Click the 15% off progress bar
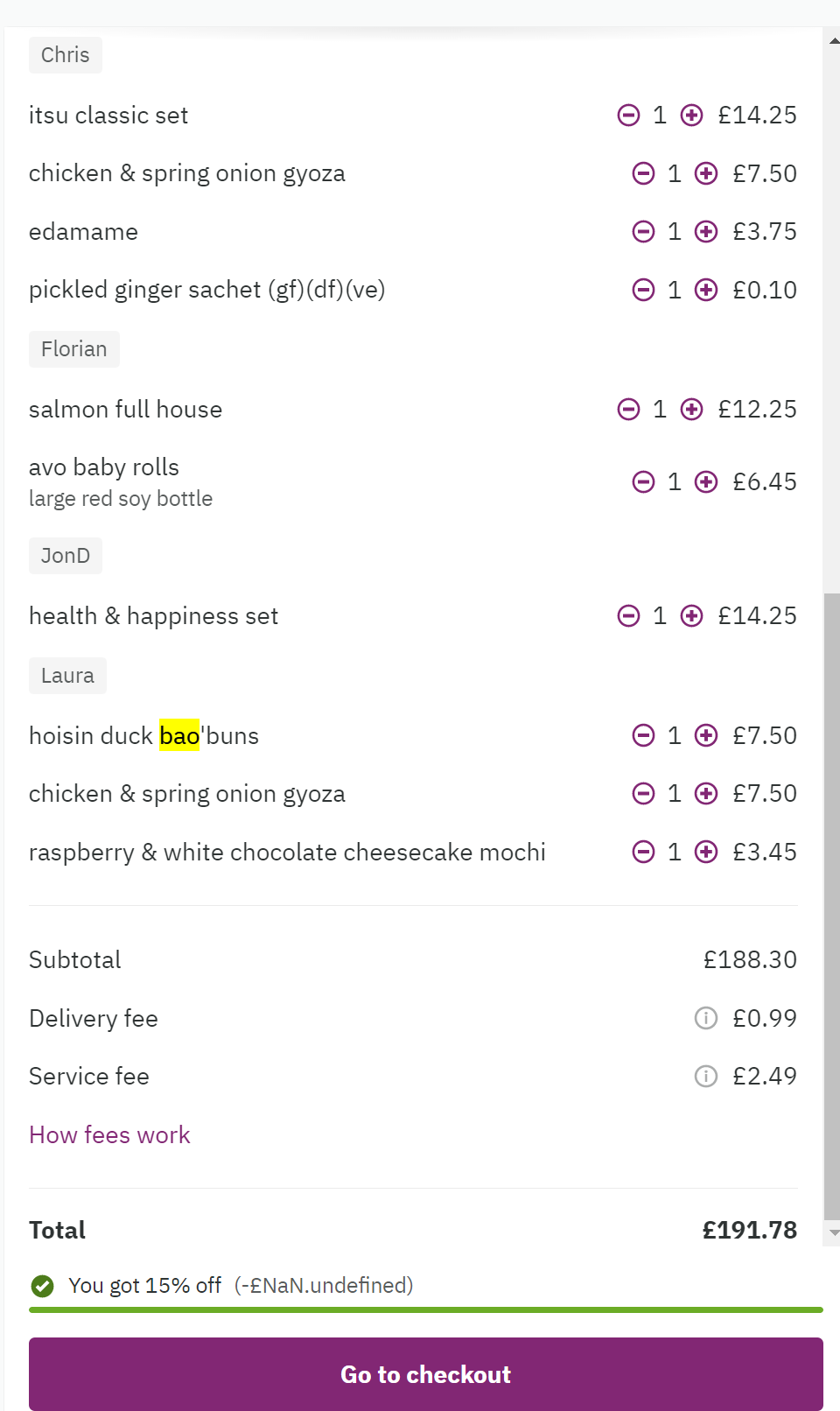This screenshot has width=840, height=1411. pyautogui.click(x=425, y=1309)
